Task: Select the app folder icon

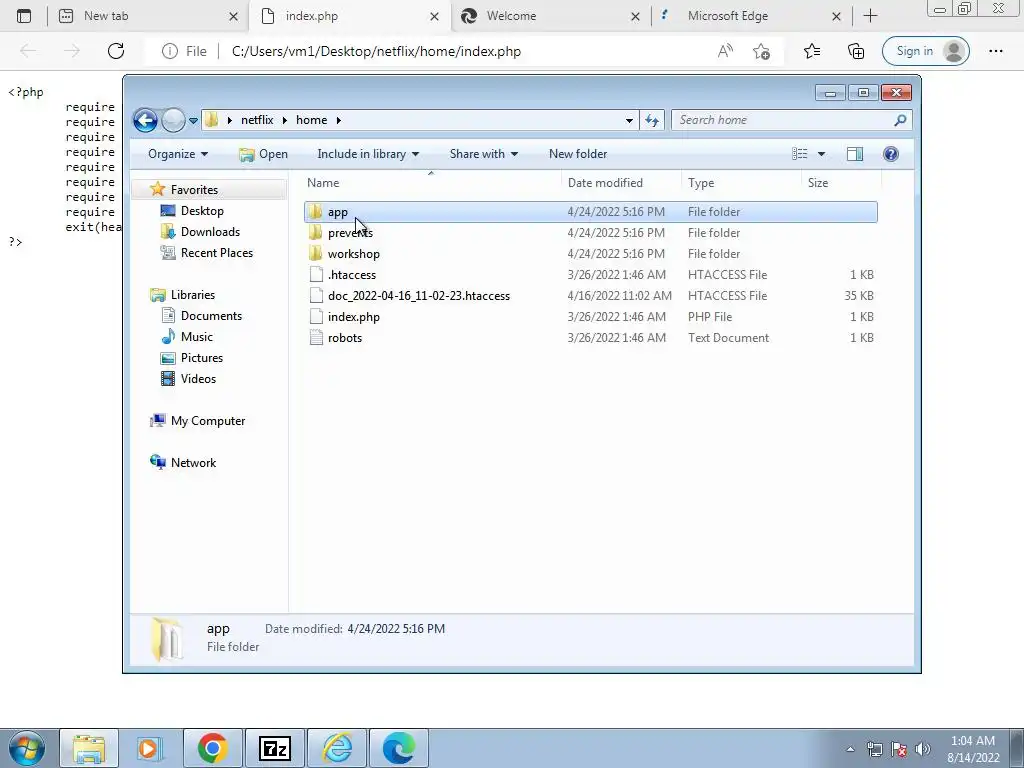Action: coord(316,212)
